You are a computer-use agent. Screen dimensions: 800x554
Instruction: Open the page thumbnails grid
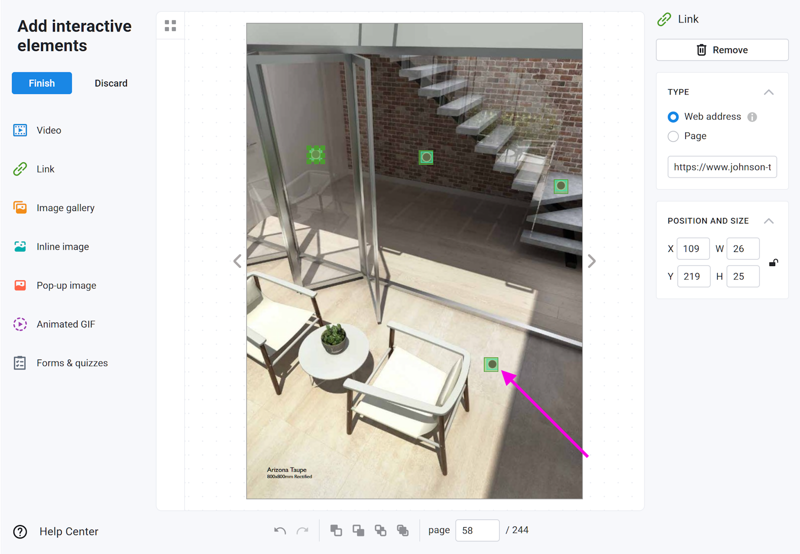tap(170, 26)
